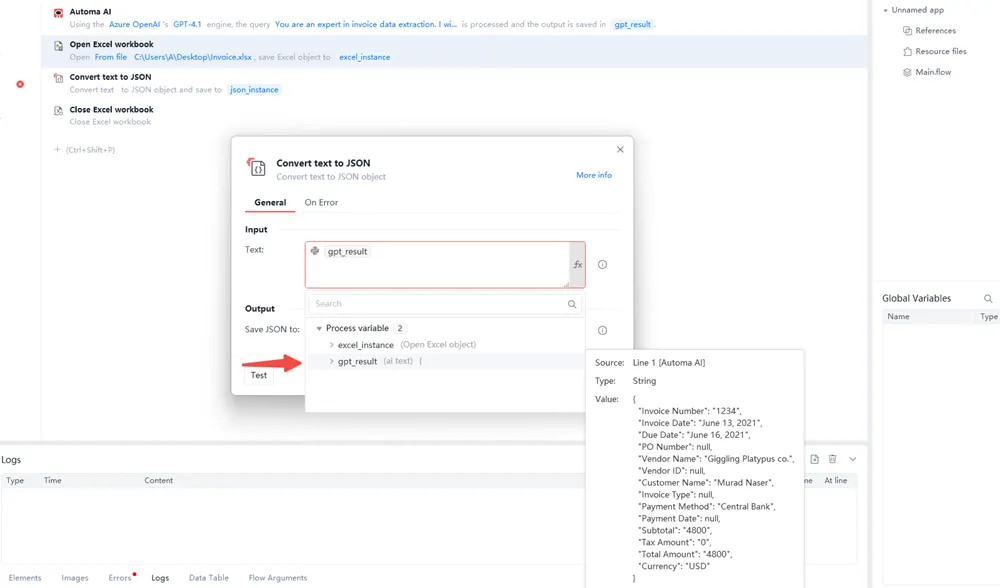Click the Close Excel workbook step icon
This screenshot has height=588, width=1000.
coord(58,110)
